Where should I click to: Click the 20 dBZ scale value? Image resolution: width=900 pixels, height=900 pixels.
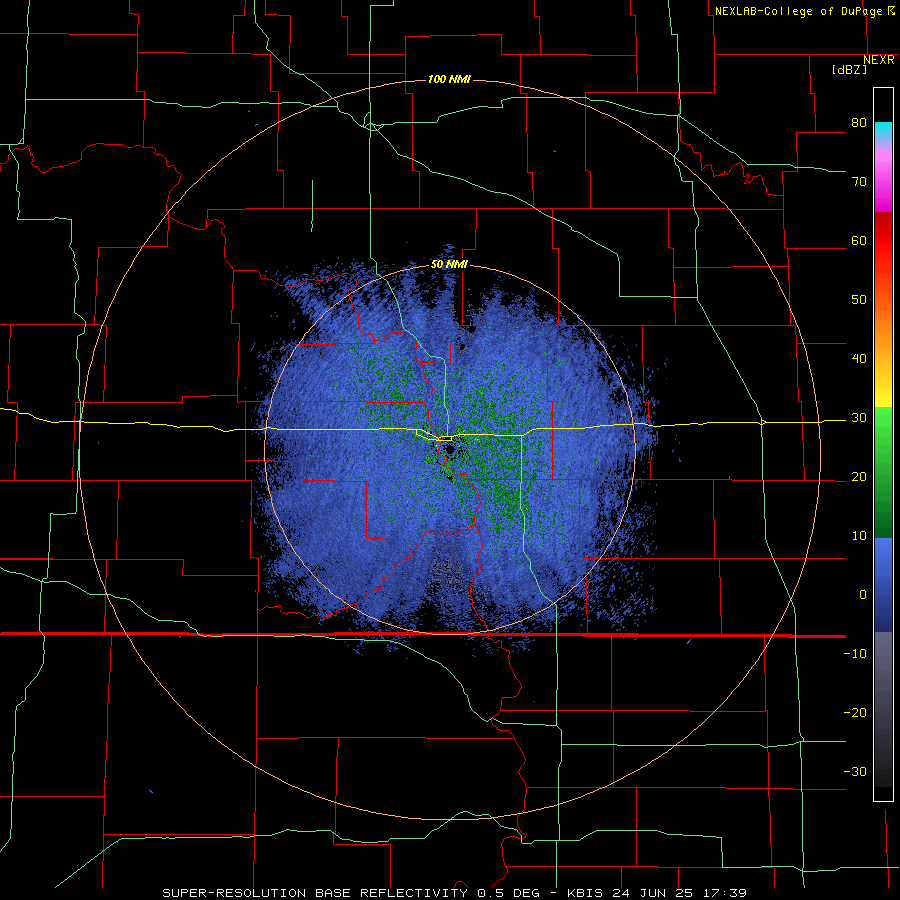(859, 476)
